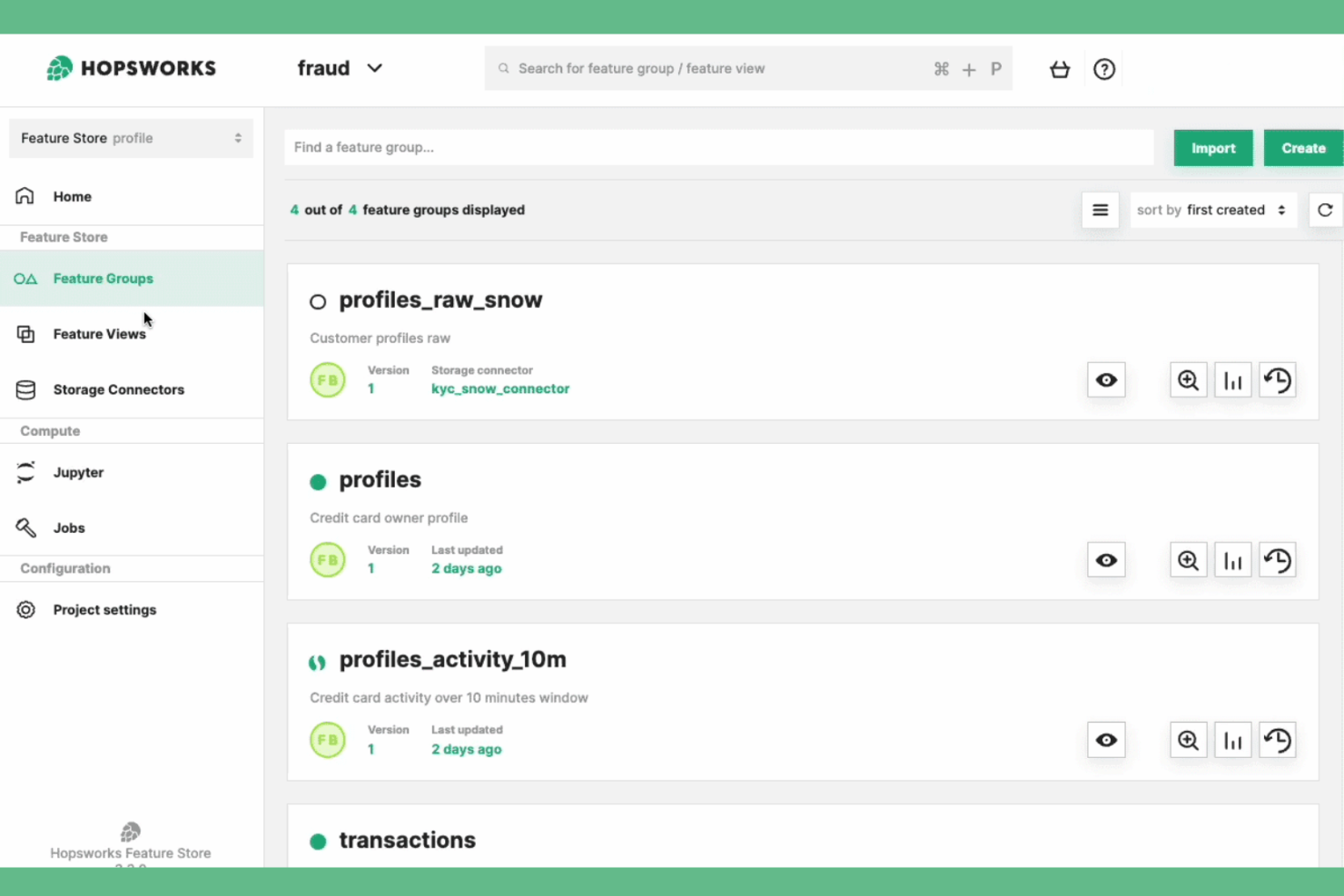1344x896 pixels.
Task: Click the FB avatar on profiles_raw_snow
Action: [328, 380]
